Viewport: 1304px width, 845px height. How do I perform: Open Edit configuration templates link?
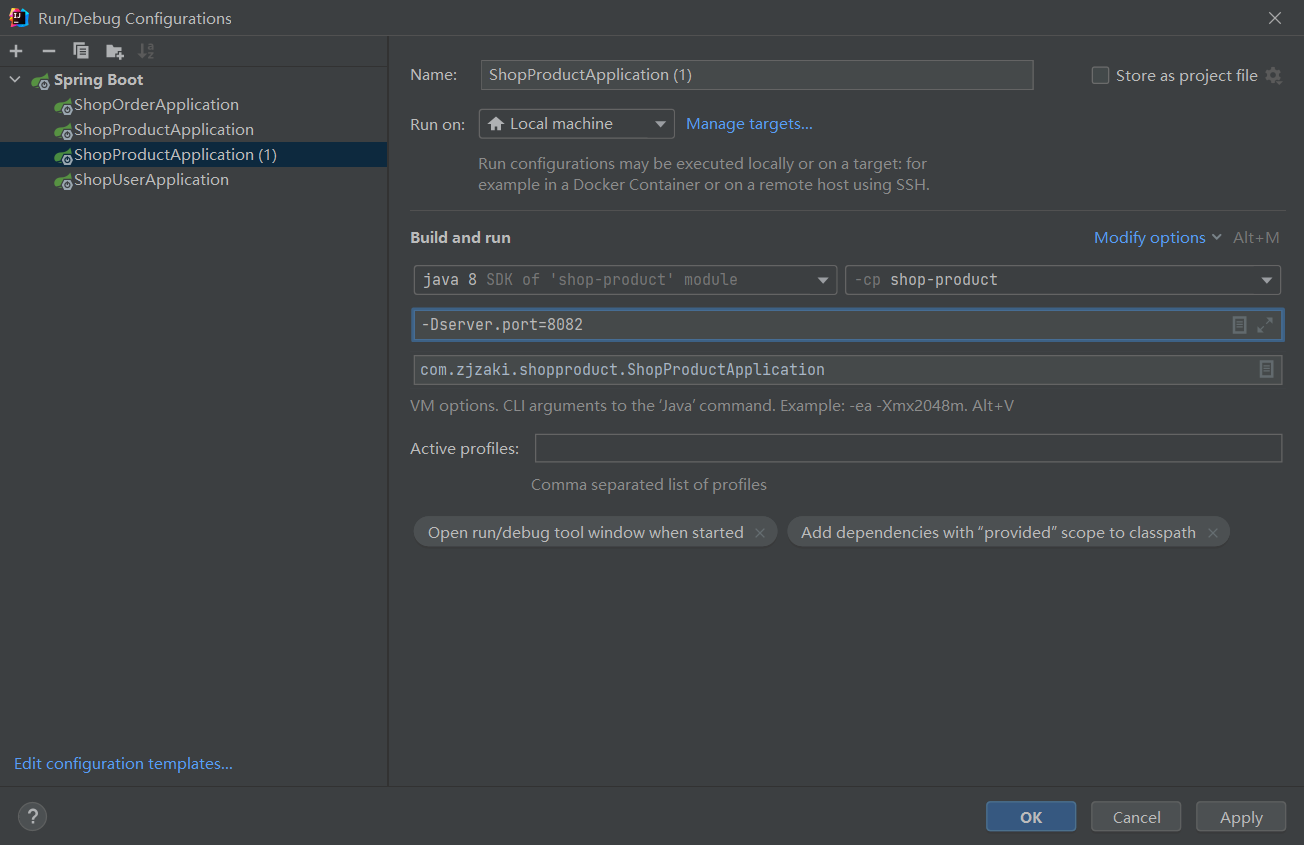tap(123, 764)
